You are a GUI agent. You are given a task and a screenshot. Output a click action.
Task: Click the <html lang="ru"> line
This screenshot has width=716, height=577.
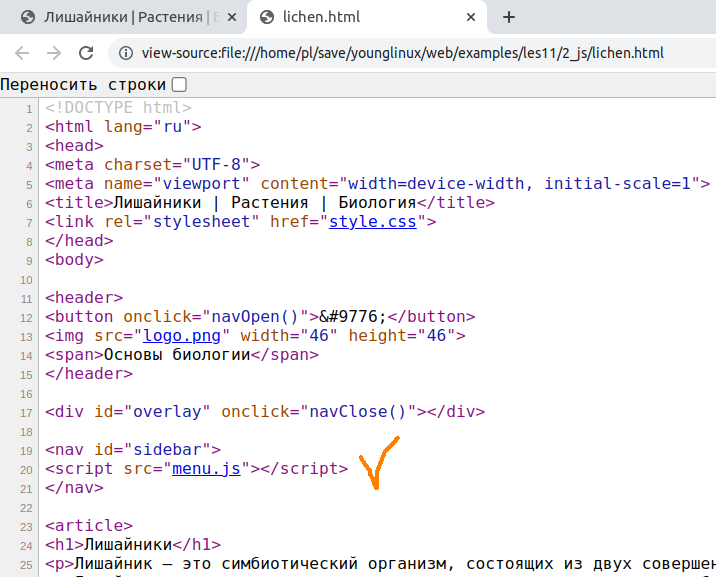(123, 126)
